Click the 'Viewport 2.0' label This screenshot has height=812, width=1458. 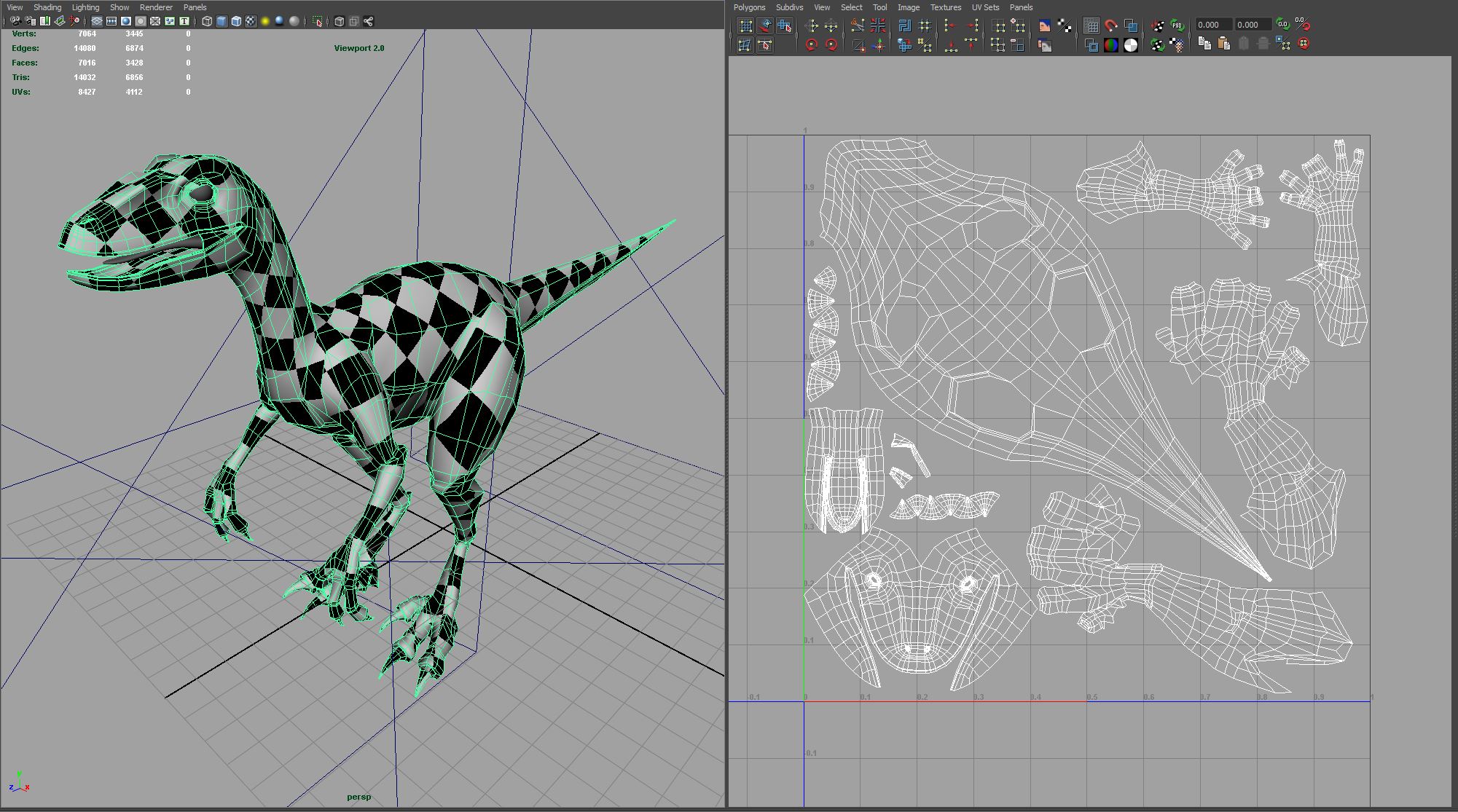coord(359,48)
